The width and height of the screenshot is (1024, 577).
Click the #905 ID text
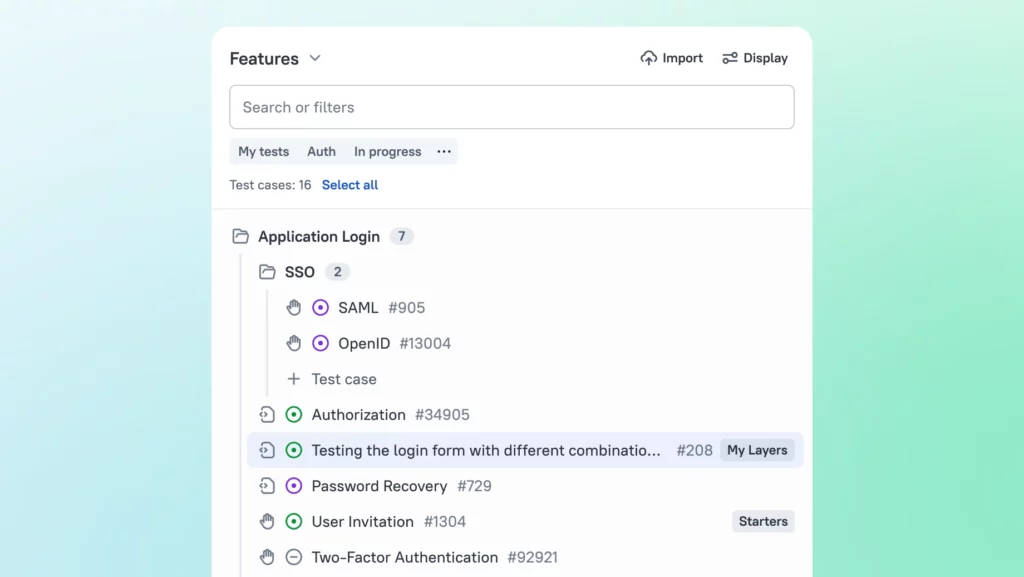click(x=406, y=307)
